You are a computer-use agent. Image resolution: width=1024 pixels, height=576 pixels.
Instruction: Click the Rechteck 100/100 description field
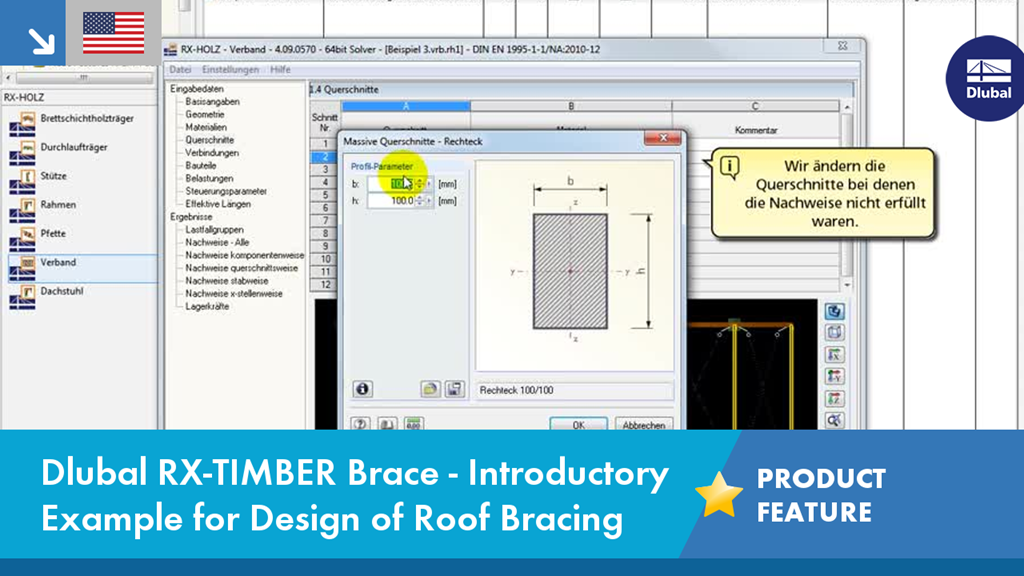coord(575,391)
